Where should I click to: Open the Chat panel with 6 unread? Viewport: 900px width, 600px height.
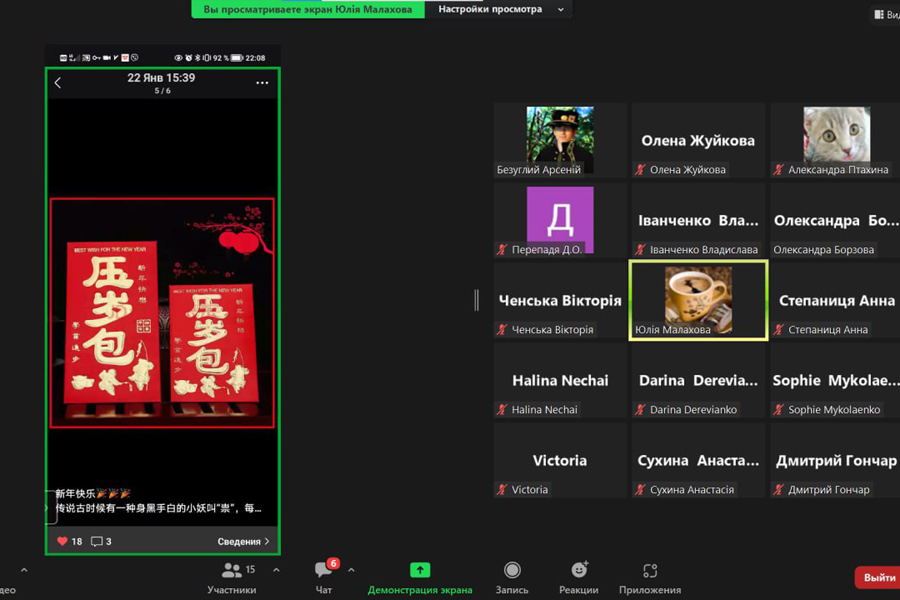(x=324, y=569)
